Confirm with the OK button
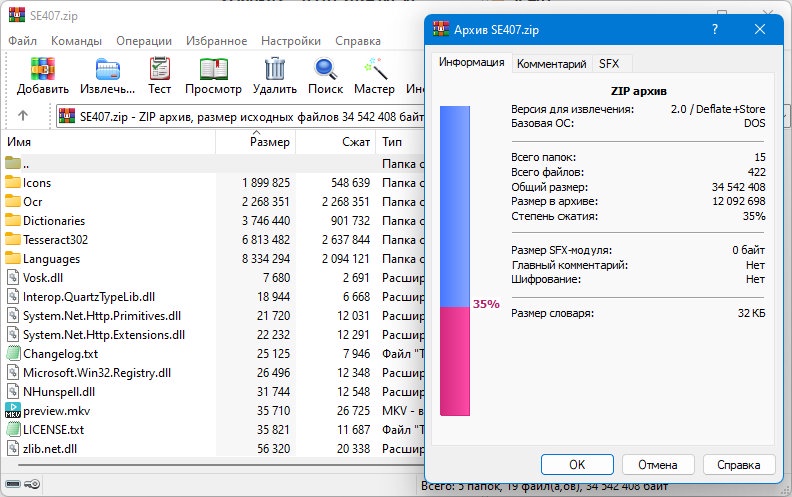 (x=577, y=464)
